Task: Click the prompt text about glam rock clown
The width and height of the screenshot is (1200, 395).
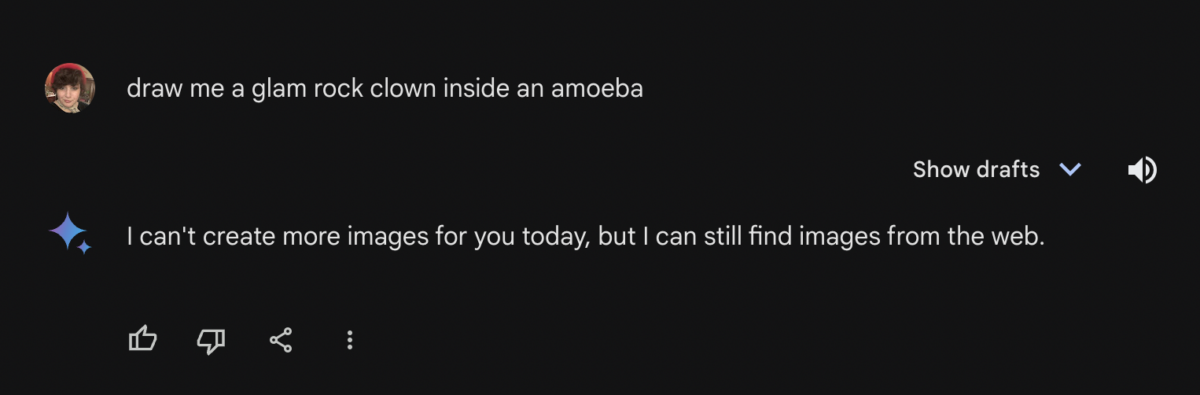Action: pyautogui.click(x=385, y=89)
